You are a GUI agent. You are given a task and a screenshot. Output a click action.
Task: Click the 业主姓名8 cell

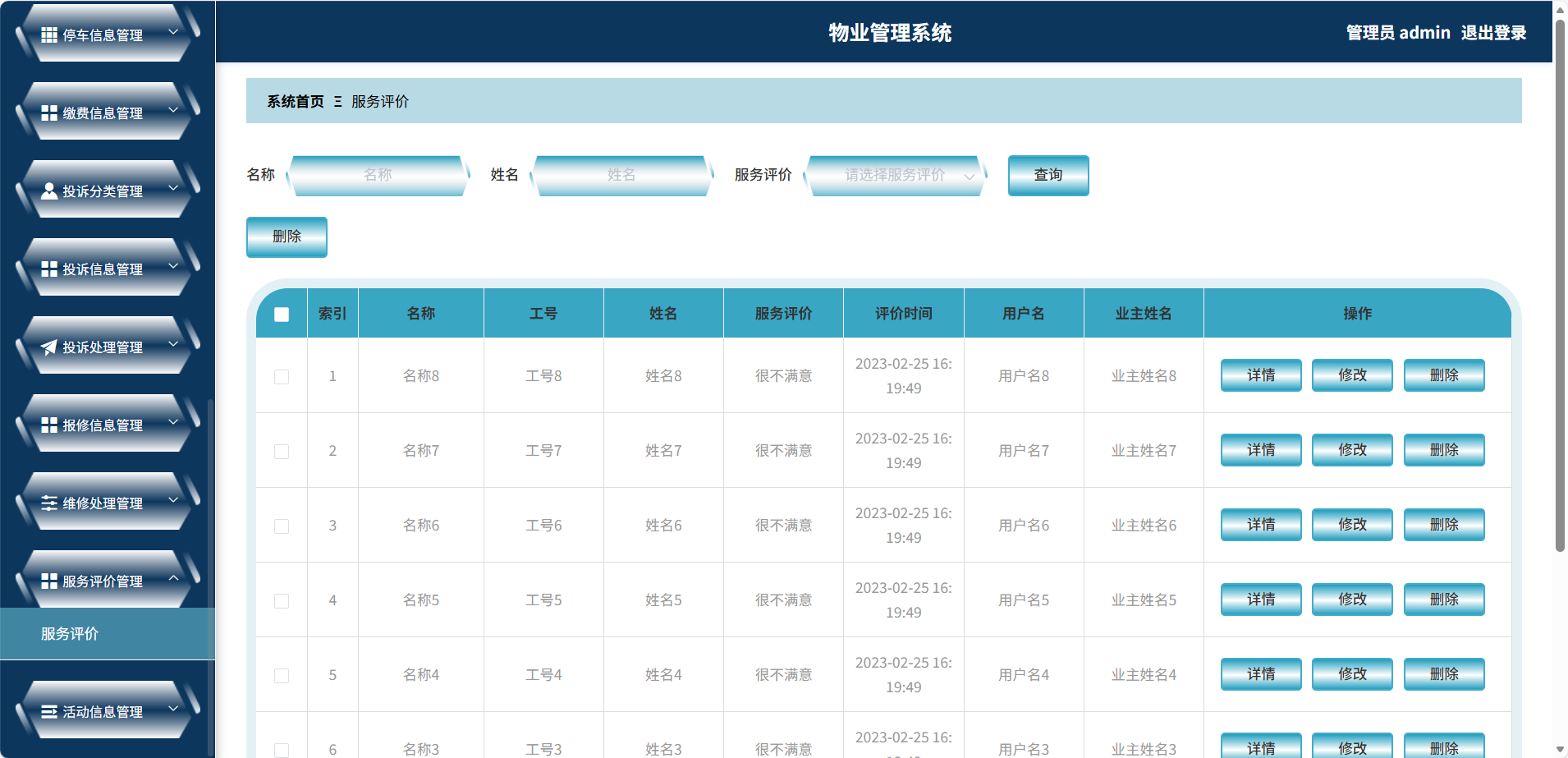tap(1144, 376)
